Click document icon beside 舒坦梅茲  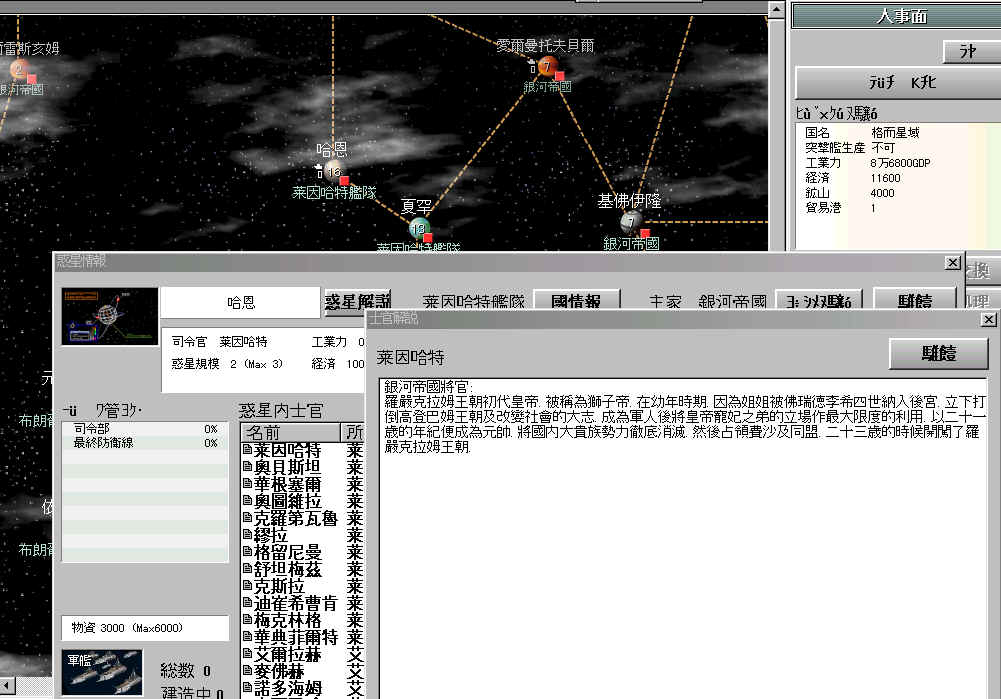pos(247,567)
